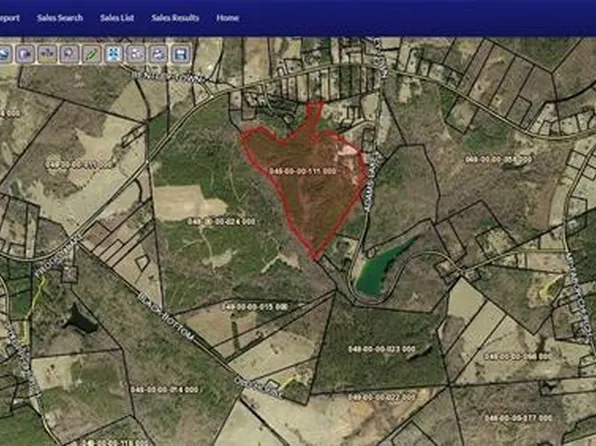
Task: Activate the pan map tool with four arrows
Action: [48, 54]
